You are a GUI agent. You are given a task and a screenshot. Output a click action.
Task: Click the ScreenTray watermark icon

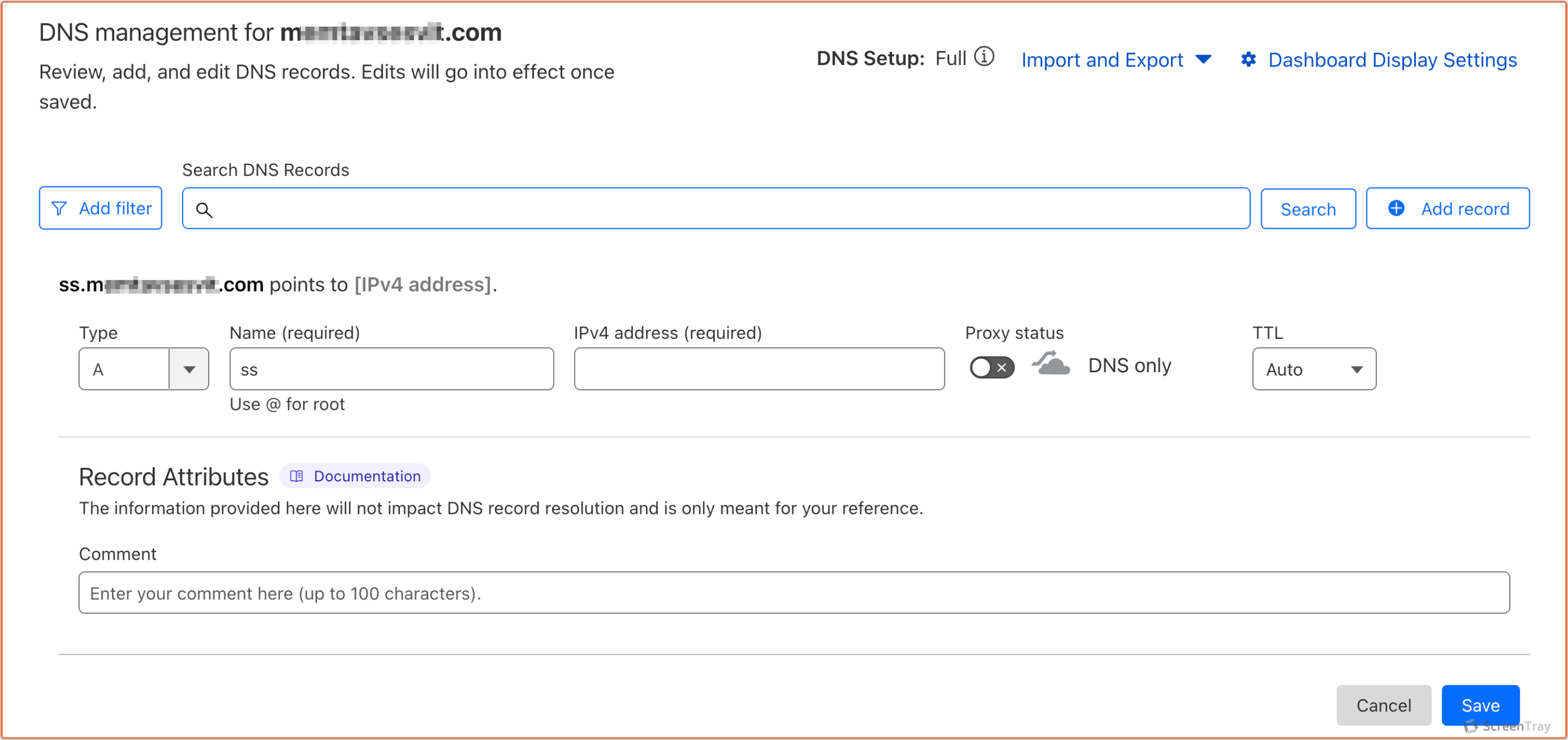1470,726
